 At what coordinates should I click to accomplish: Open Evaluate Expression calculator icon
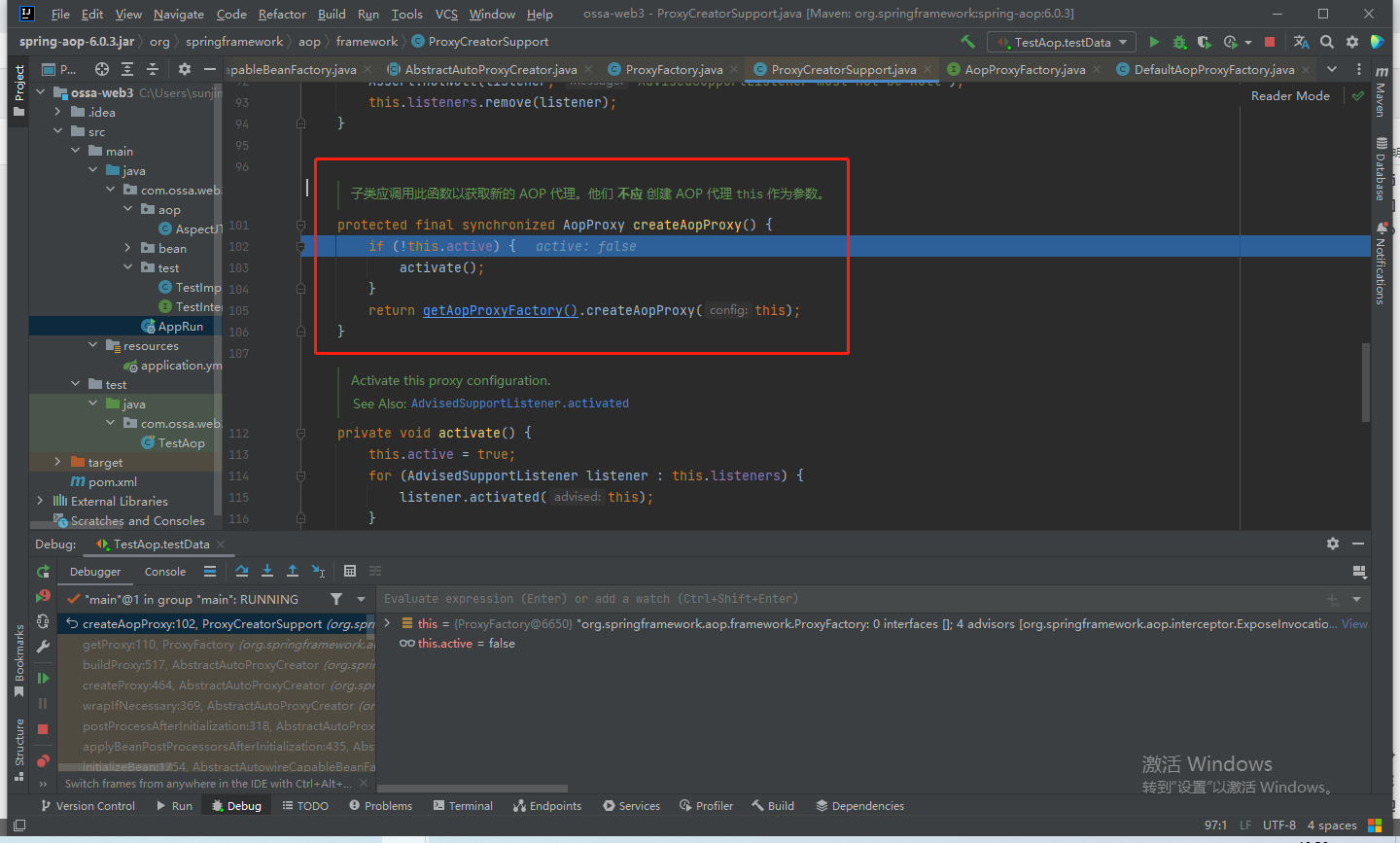350,572
